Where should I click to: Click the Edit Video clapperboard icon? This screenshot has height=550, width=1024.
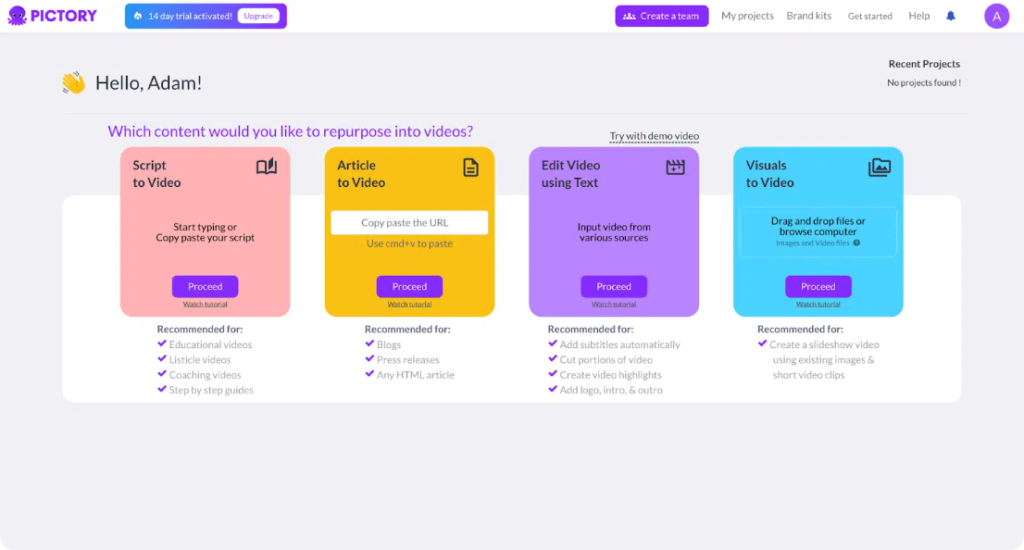point(675,167)
